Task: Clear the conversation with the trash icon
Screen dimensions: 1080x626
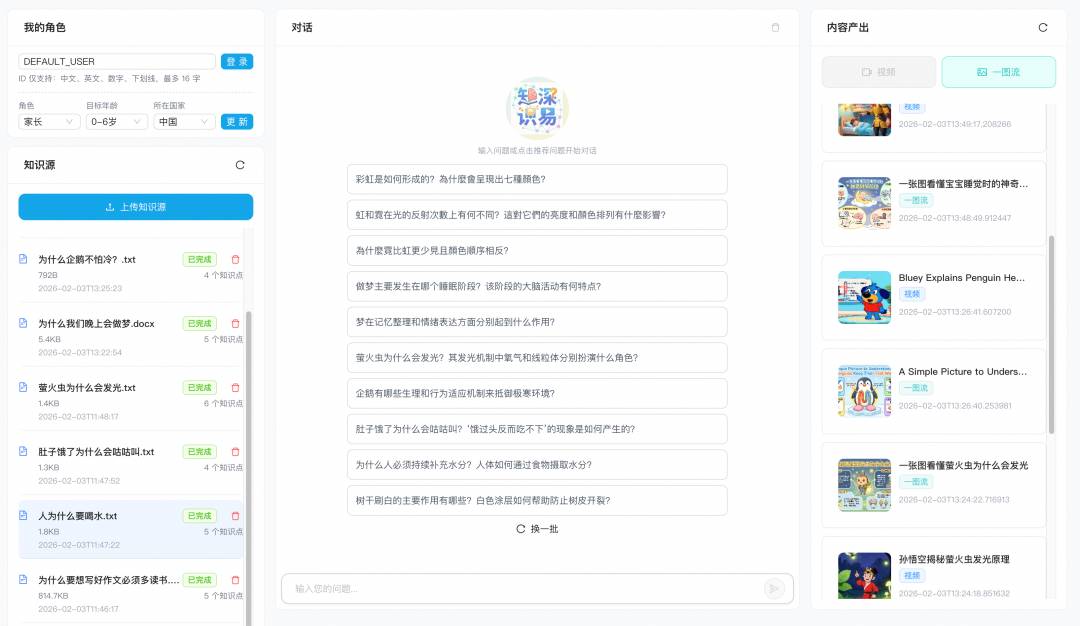Action: pos(775,27)
